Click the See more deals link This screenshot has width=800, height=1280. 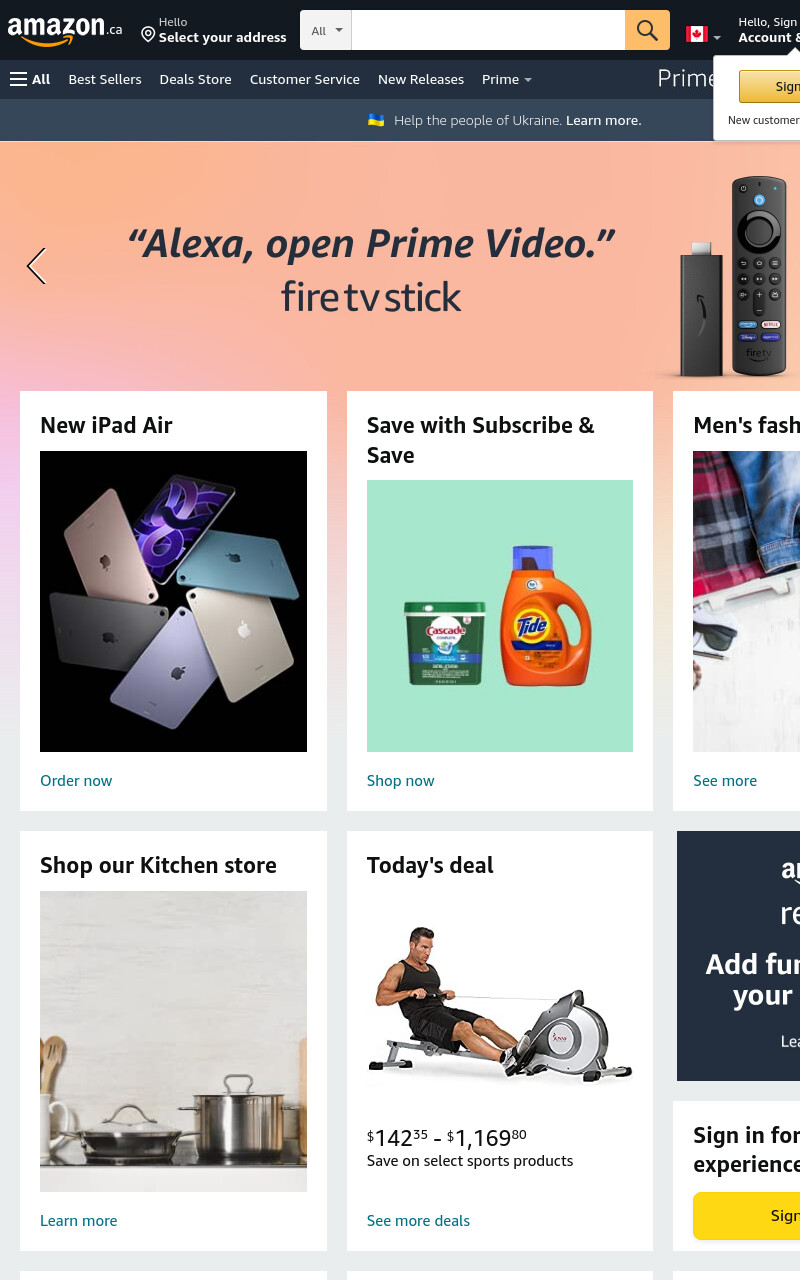tap(418, 1221)
